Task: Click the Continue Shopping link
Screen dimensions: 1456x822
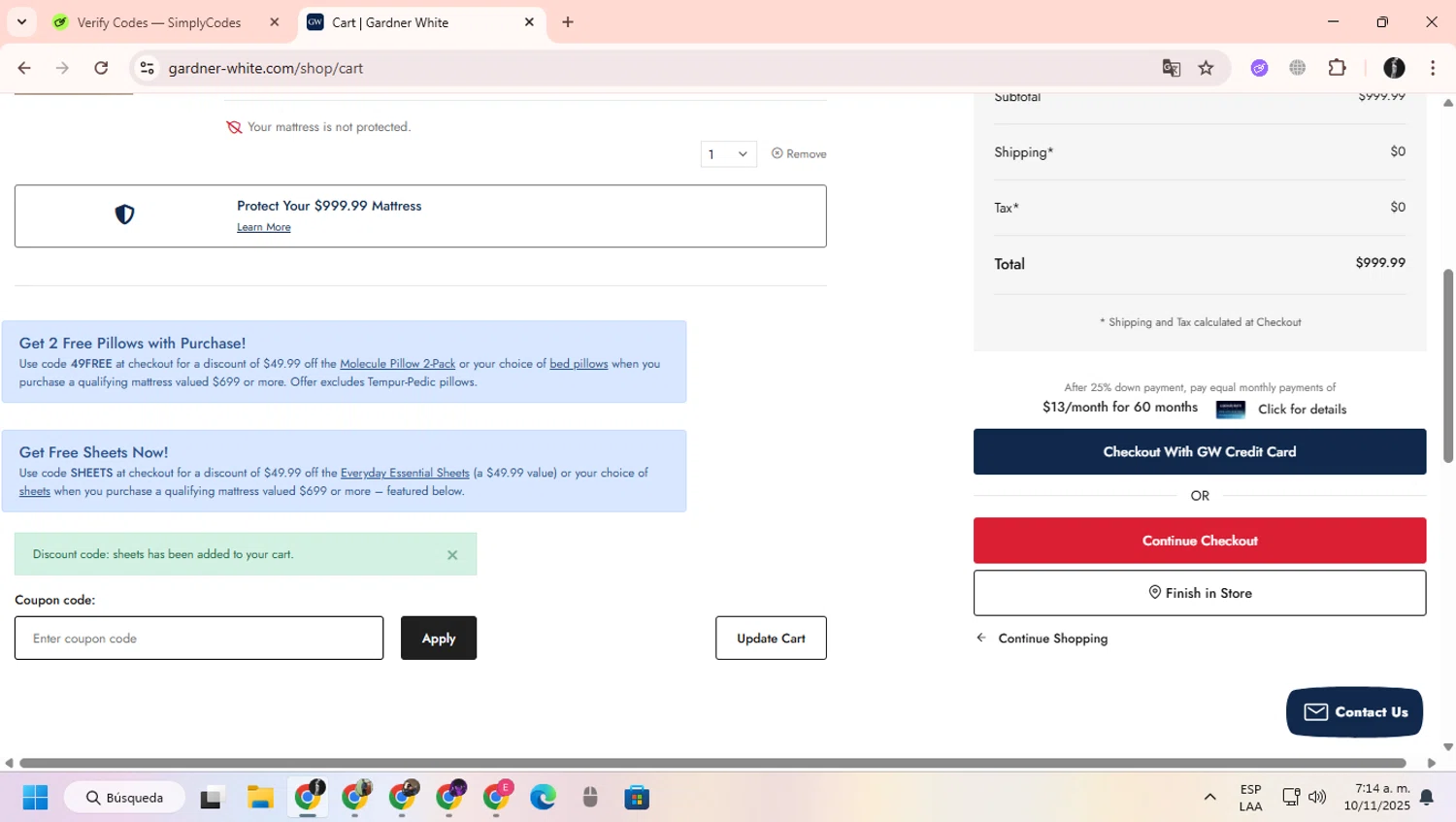Action: [1042, 638]
